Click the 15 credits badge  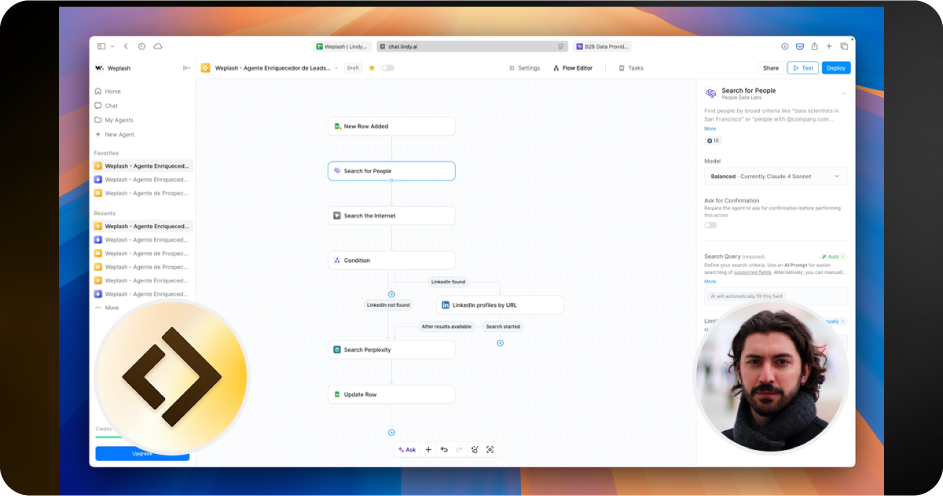click(x=713, y=141)
